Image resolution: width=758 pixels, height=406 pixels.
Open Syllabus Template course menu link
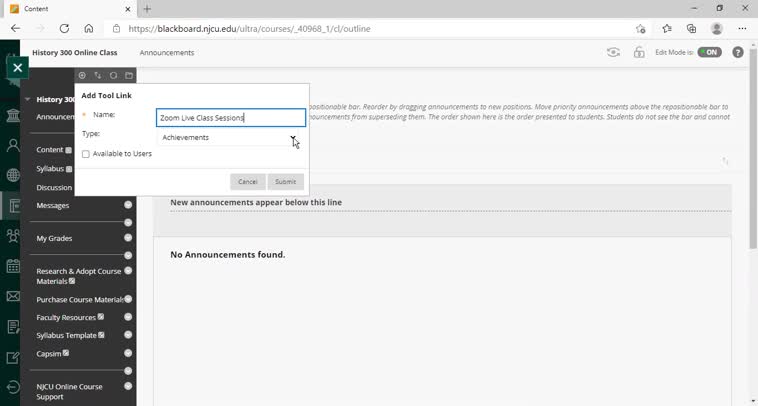click(67, 335)
